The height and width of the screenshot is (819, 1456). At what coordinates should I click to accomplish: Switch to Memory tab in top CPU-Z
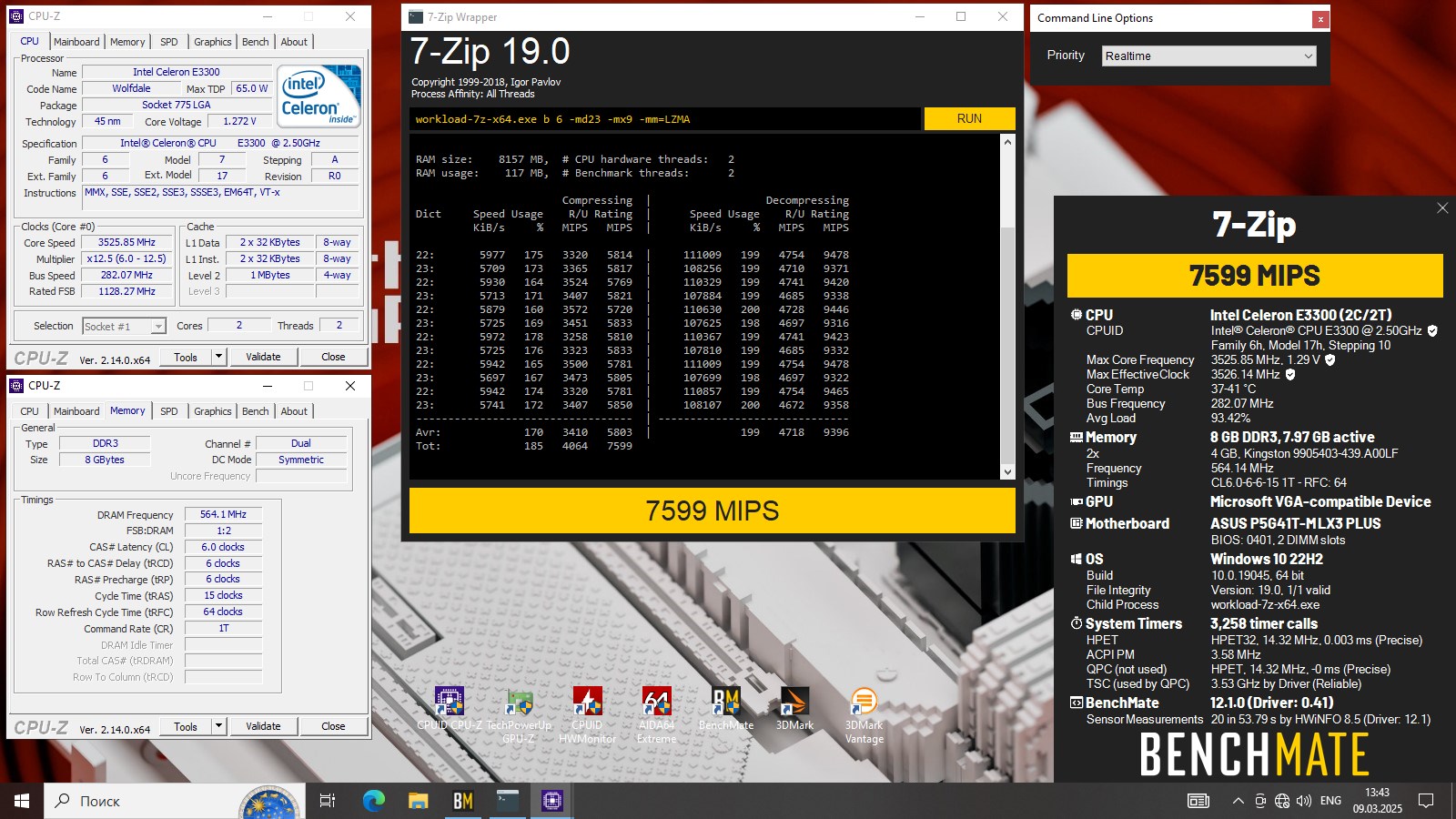click(x=127, y=42)
